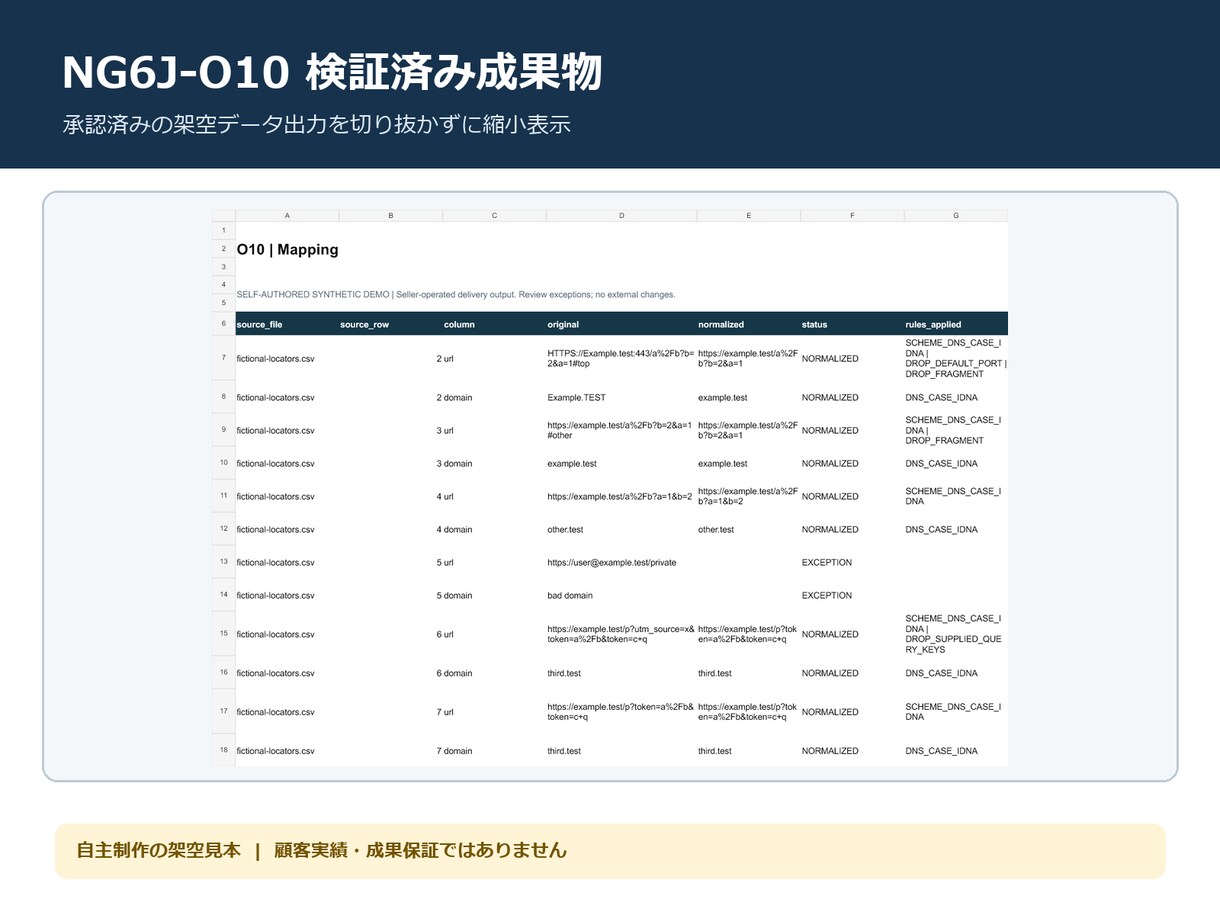Click "example.test" normalized cell in row 8
Viewport: 1220px width, 915px height.
point(723,397)
